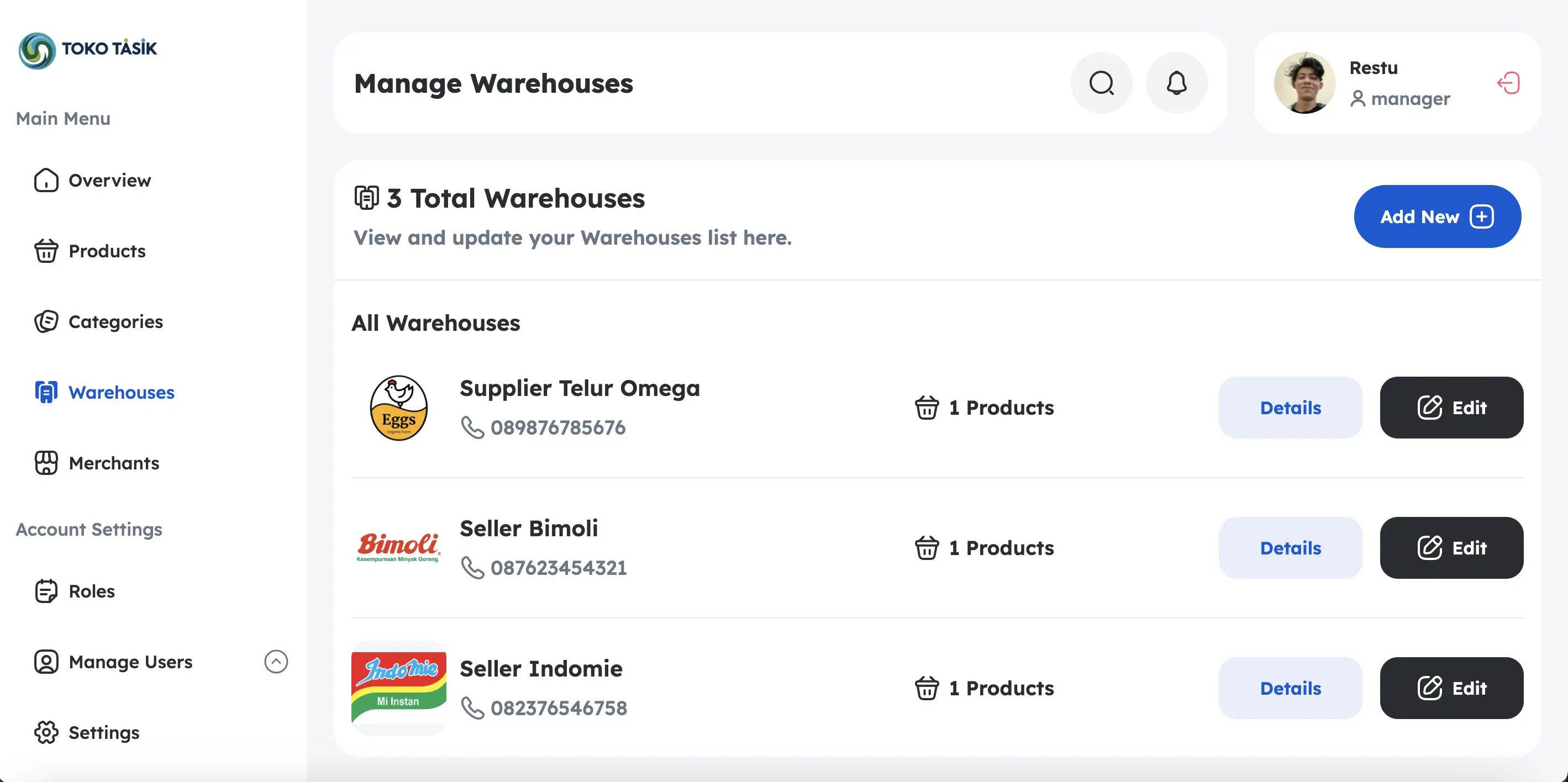
Task: Edit the Seller Indomie warehouse
Action: (x=1452, y=688)
